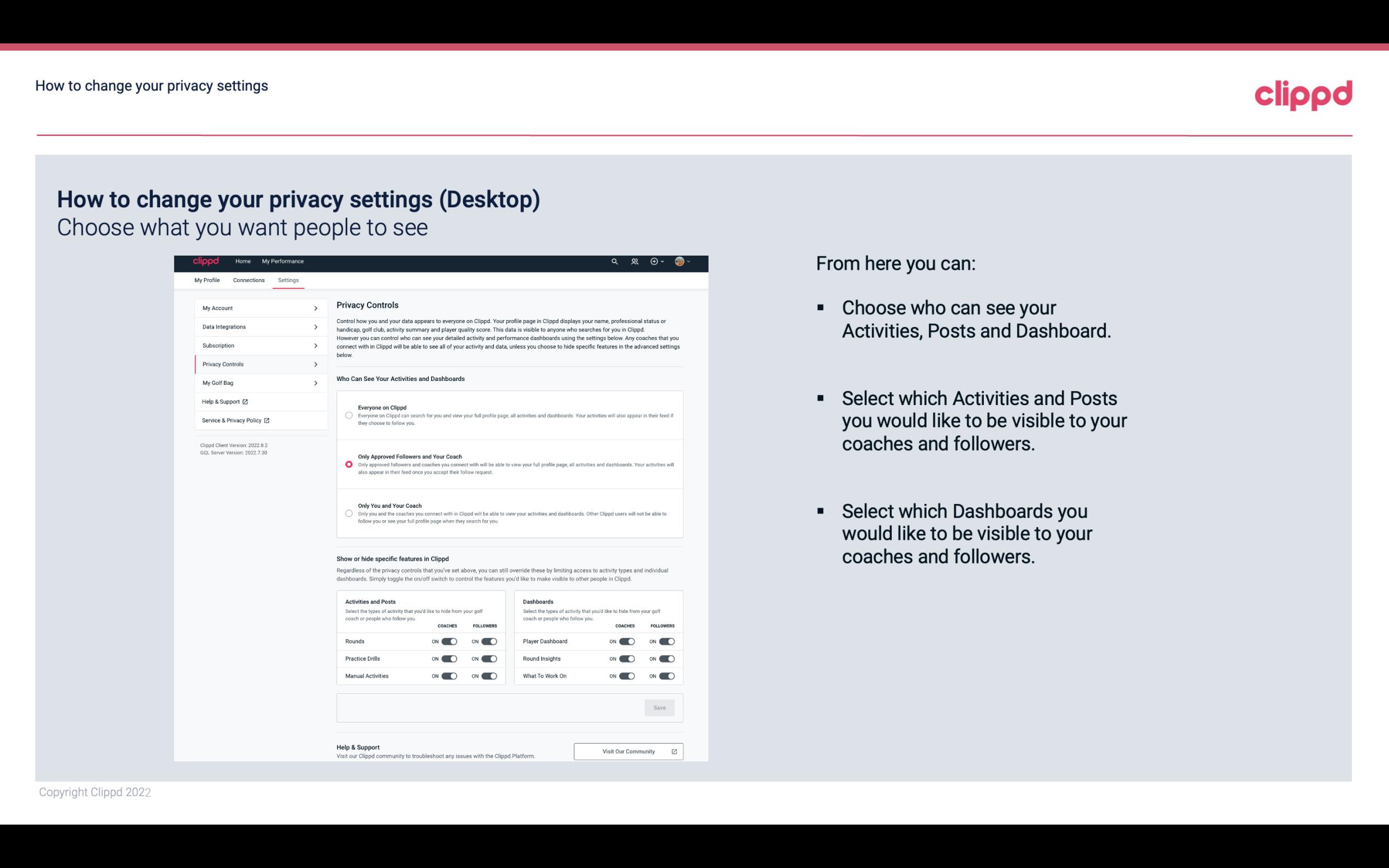Click the My Performance menu icon

coord(283,261)
